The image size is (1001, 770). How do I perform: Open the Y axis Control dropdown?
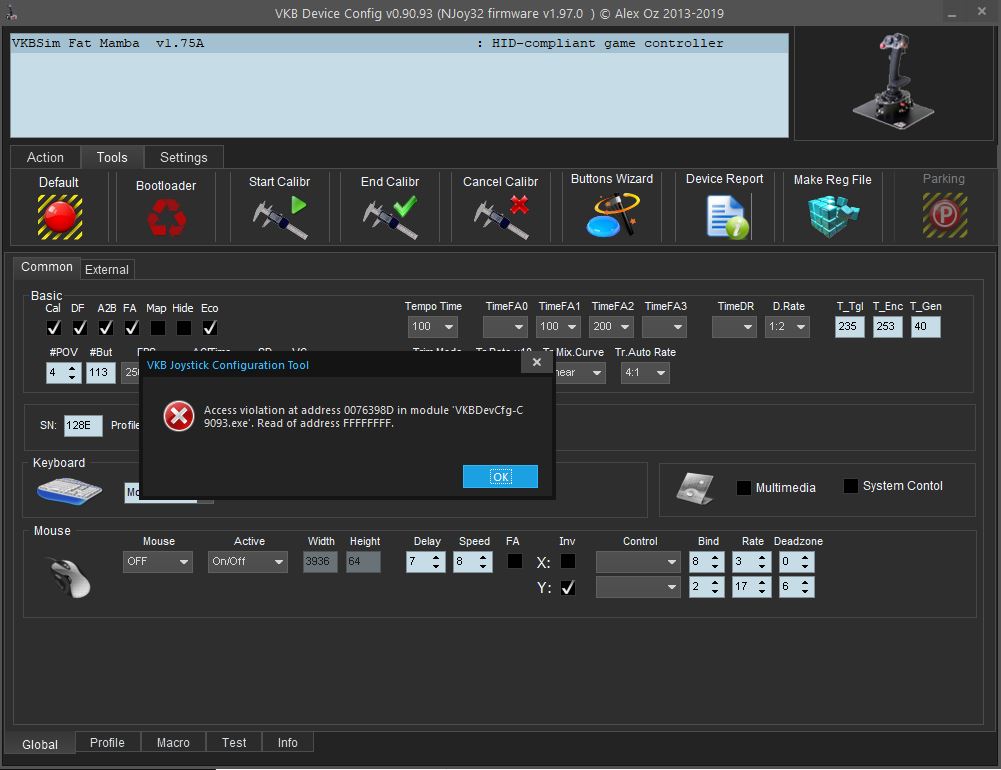(x=638, y=587)
